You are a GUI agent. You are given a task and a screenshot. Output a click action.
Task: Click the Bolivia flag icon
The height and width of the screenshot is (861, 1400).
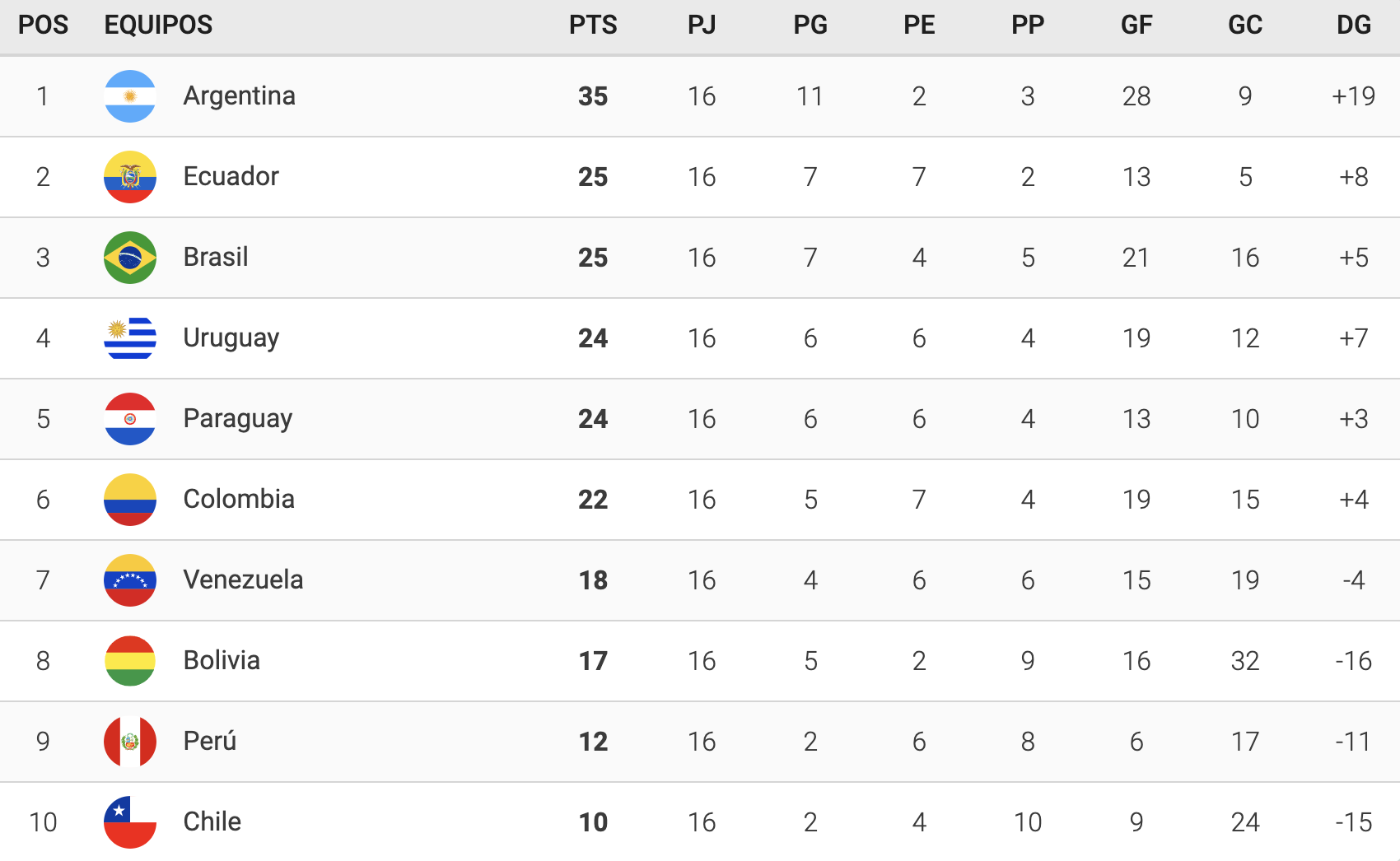130,661
